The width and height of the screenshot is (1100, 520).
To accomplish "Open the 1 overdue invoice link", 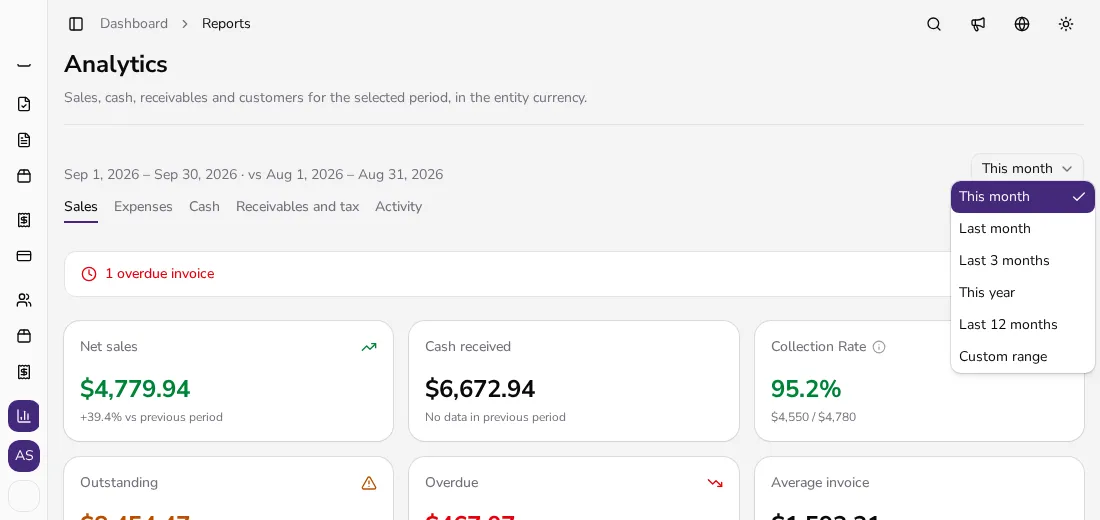I will click(x=160, y=274).
